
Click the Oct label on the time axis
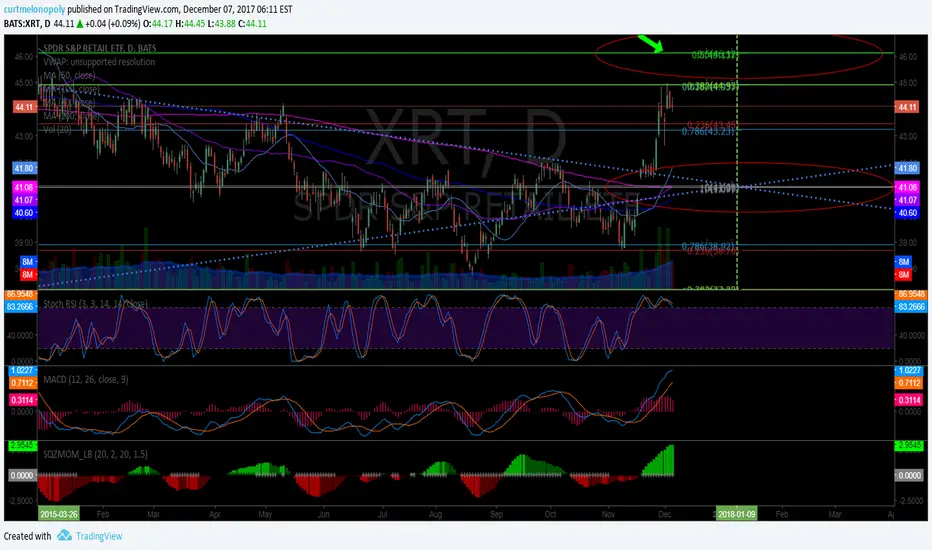[550, 514]
